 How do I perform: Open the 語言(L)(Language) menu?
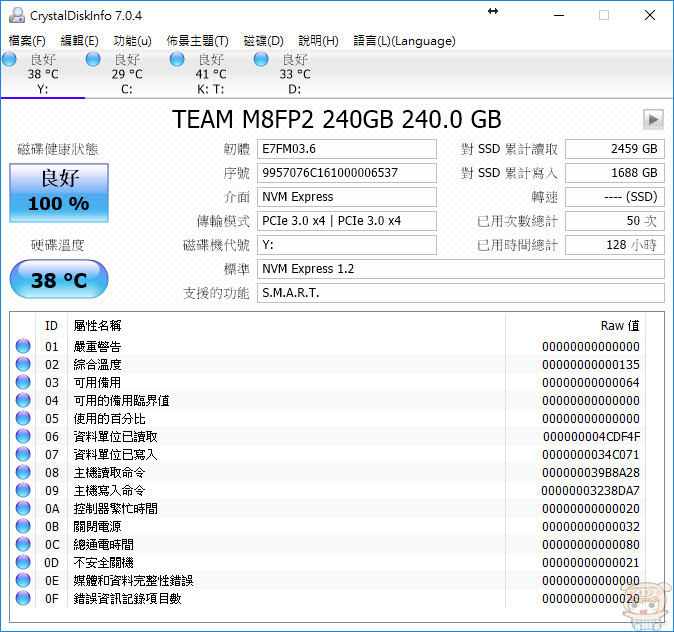(404, 41)
